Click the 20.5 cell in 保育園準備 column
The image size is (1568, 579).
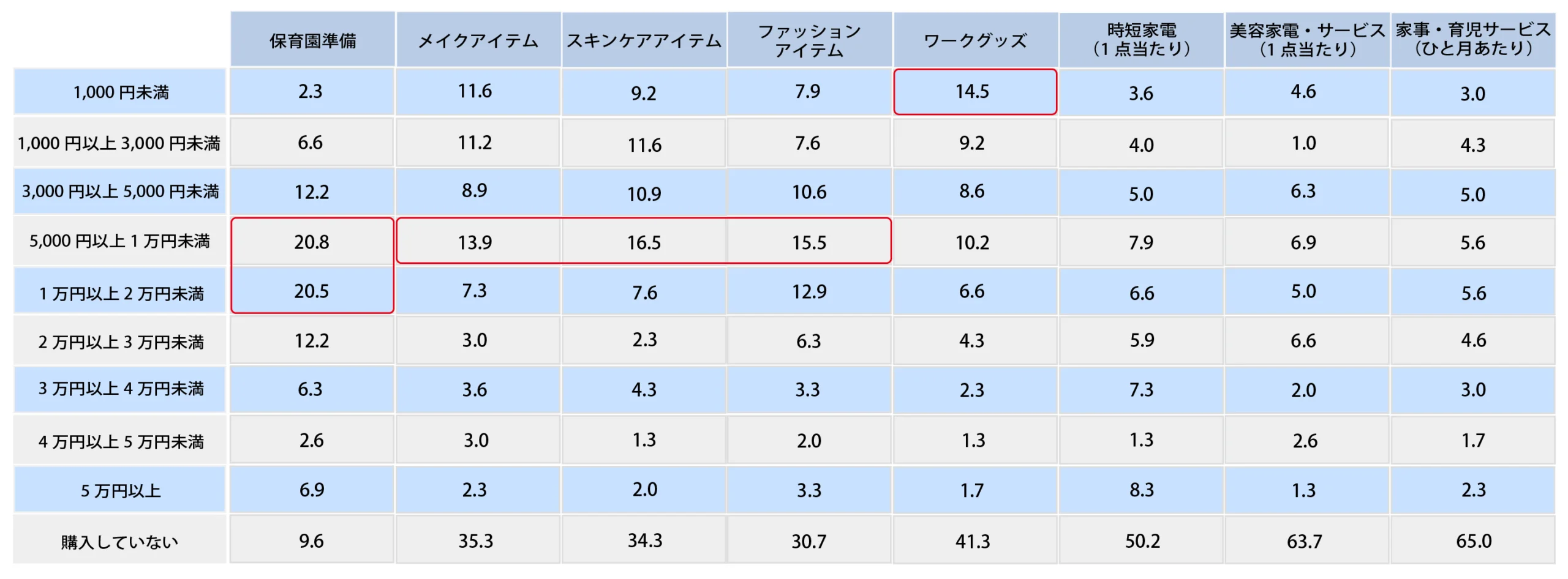(x=312, y=291)
